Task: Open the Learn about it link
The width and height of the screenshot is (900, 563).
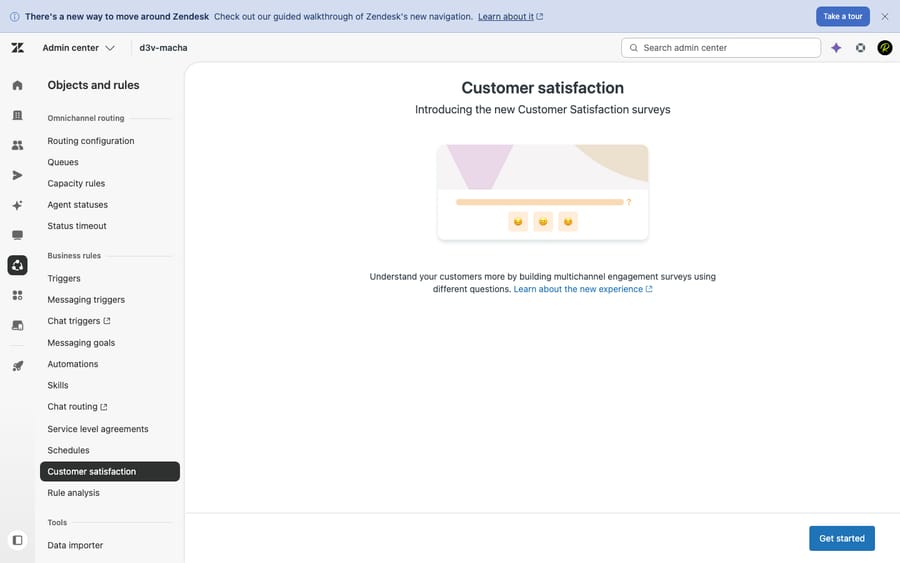Action: point(510,17)
